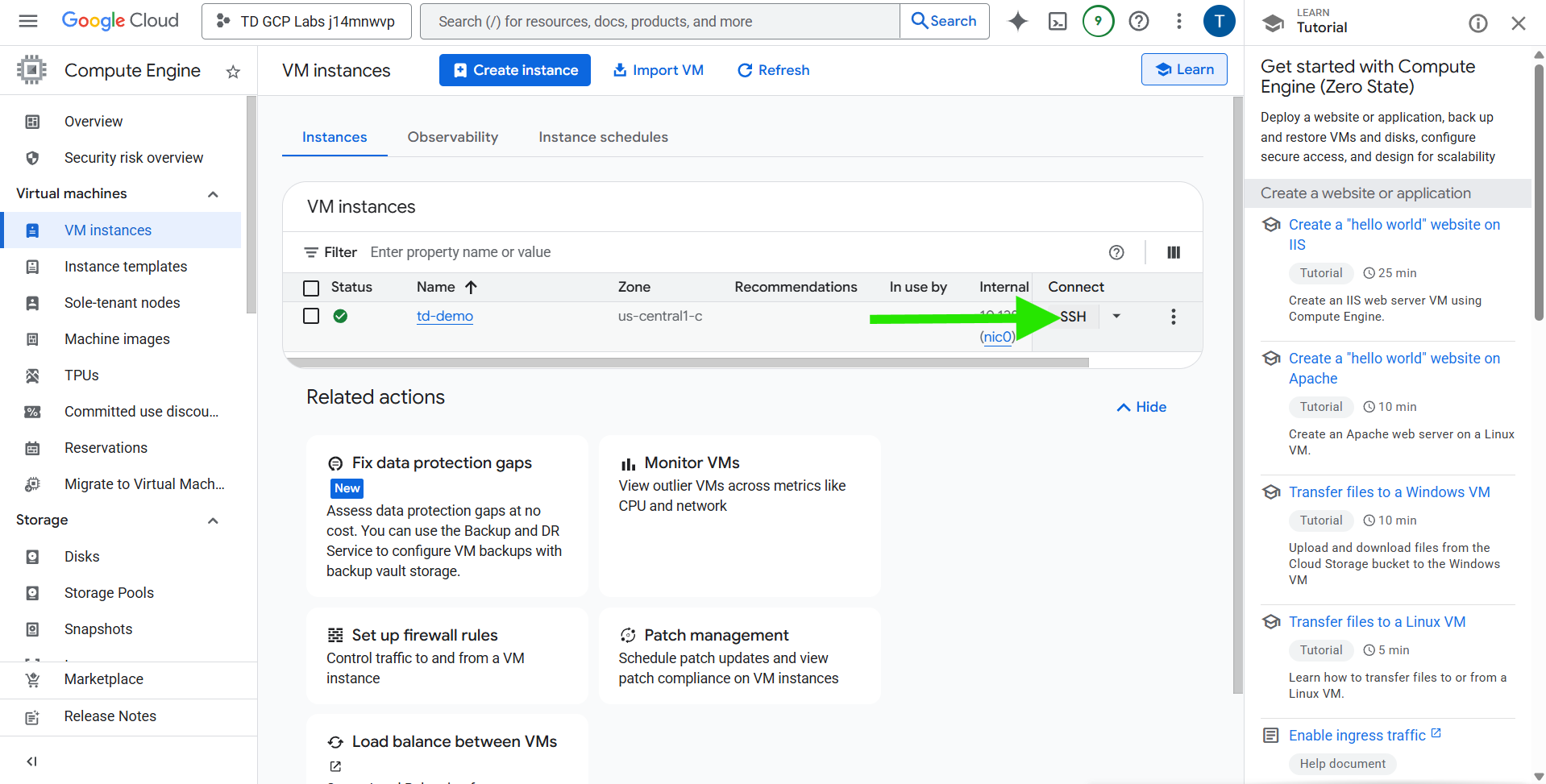Open notifications showing 9 items
1546x784 pixels.
(1098, 21)
